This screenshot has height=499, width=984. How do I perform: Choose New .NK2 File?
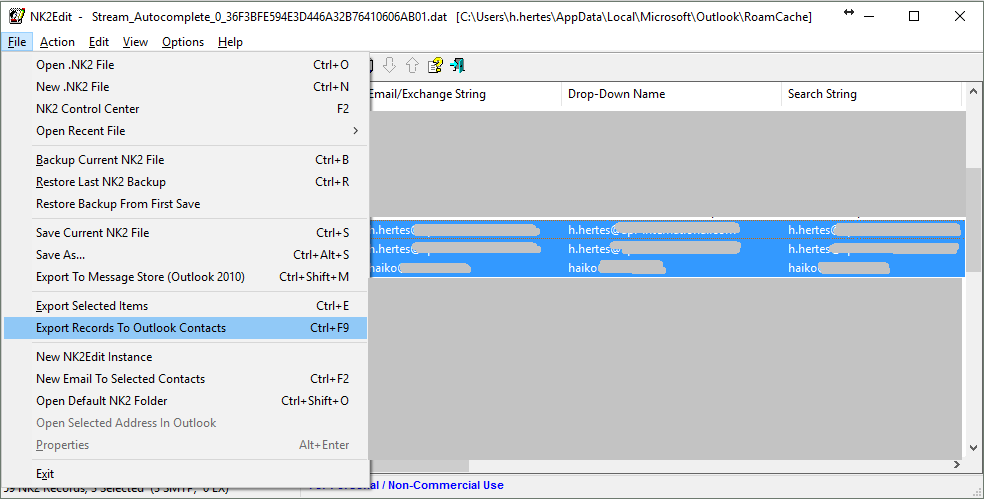[x=185, y=87]
